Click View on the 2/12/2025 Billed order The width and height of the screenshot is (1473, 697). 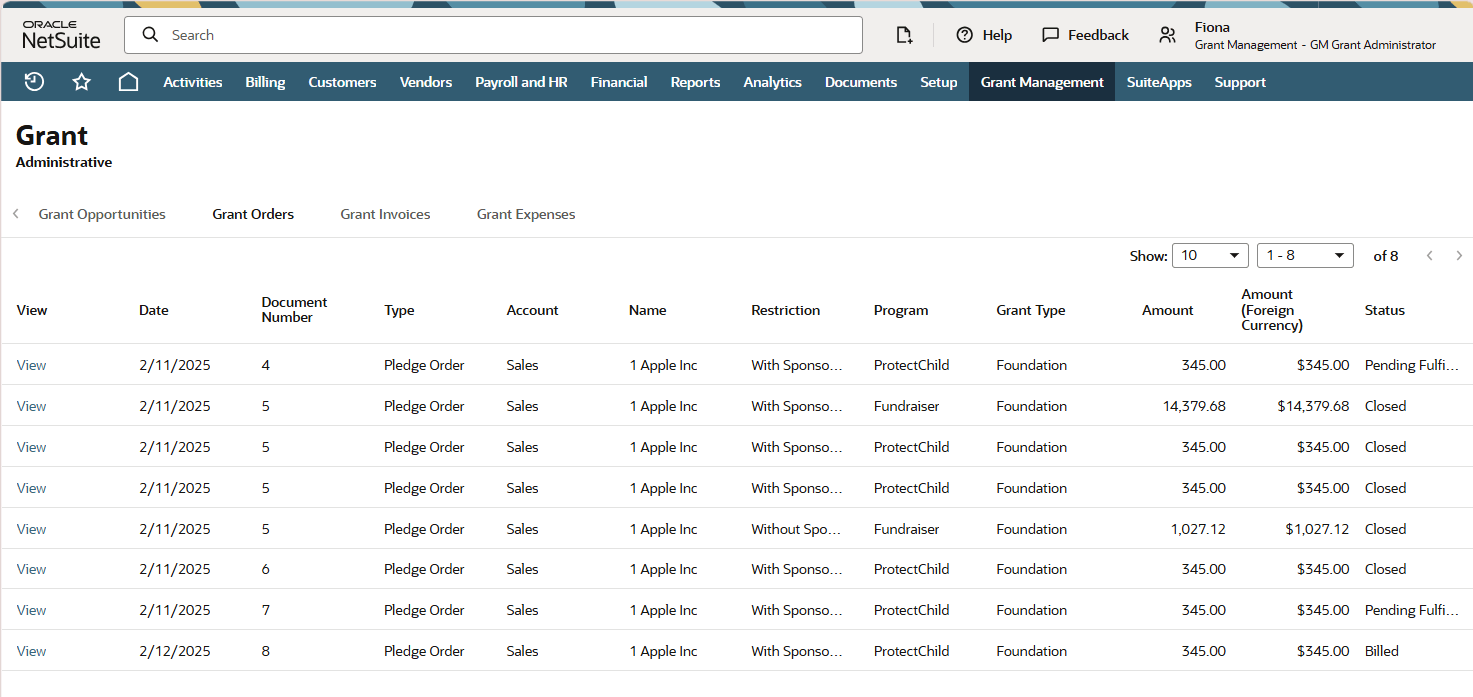(31, 650)
